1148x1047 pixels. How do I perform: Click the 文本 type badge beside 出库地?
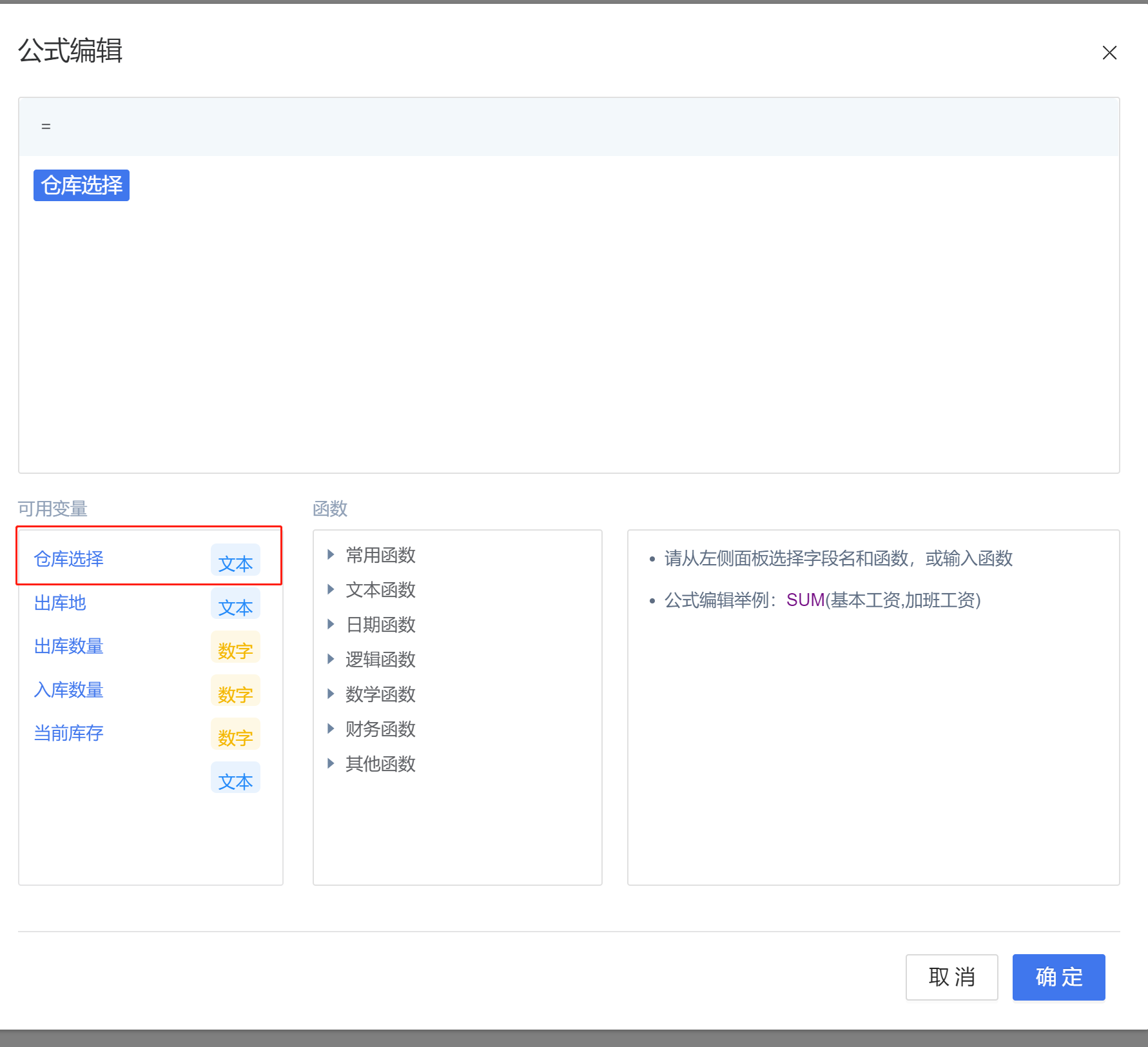235,604
